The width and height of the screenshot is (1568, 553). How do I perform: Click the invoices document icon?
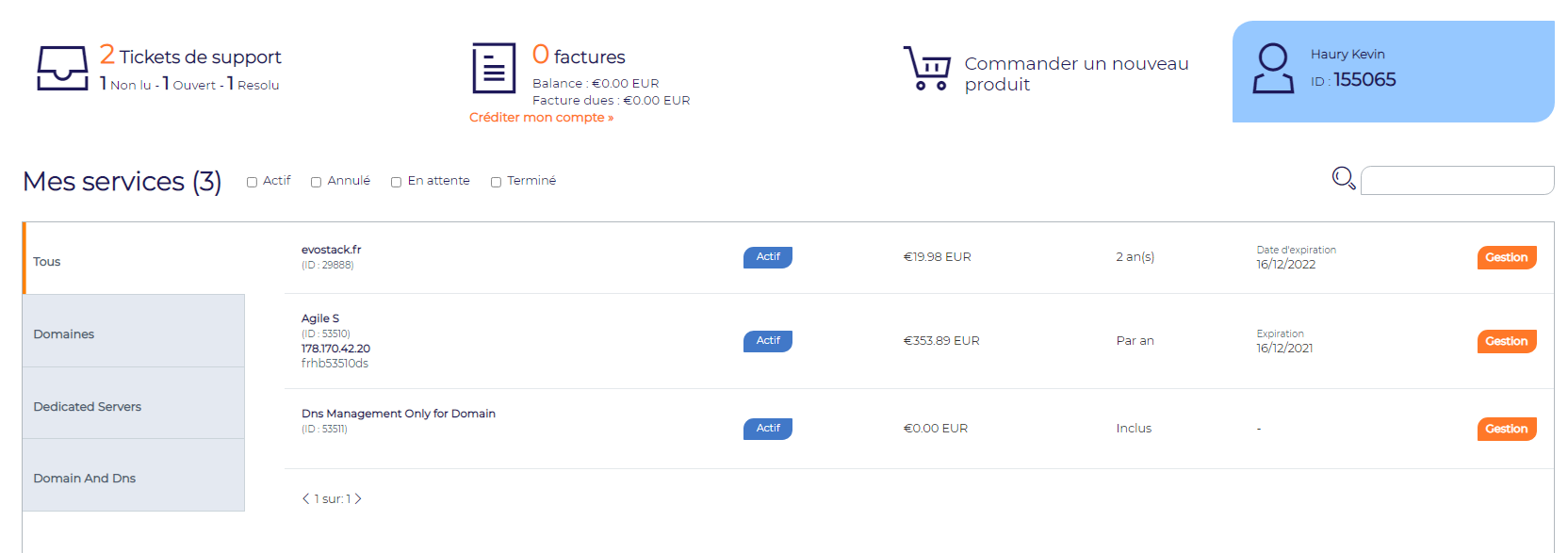pos(494,68)
